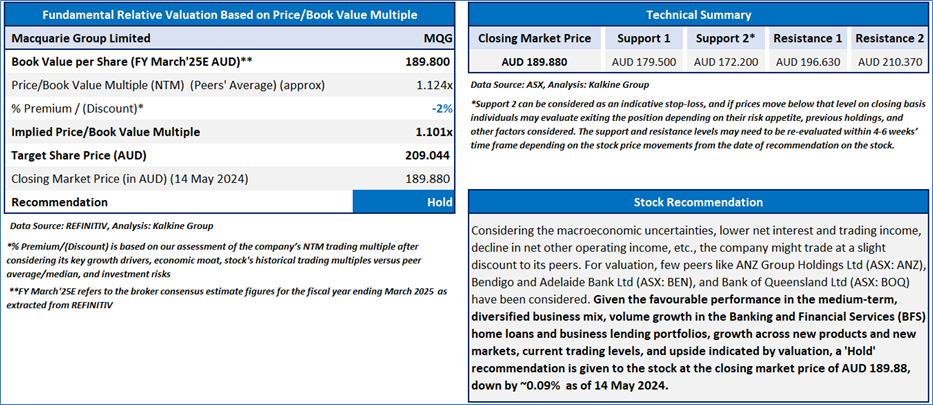The image size is (933, 405).
Task: Click the Data Source REFINITIV note
Action: click(111, 226)
